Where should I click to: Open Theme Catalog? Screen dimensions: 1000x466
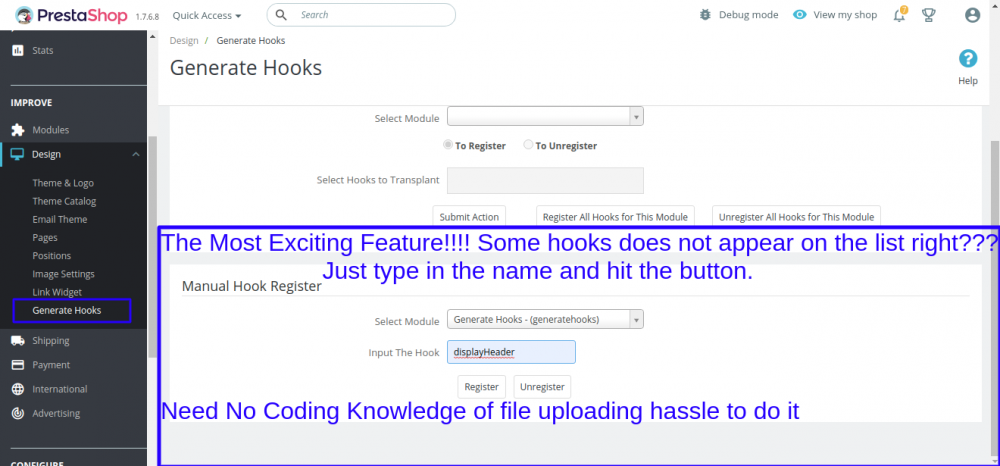point(64,201)
